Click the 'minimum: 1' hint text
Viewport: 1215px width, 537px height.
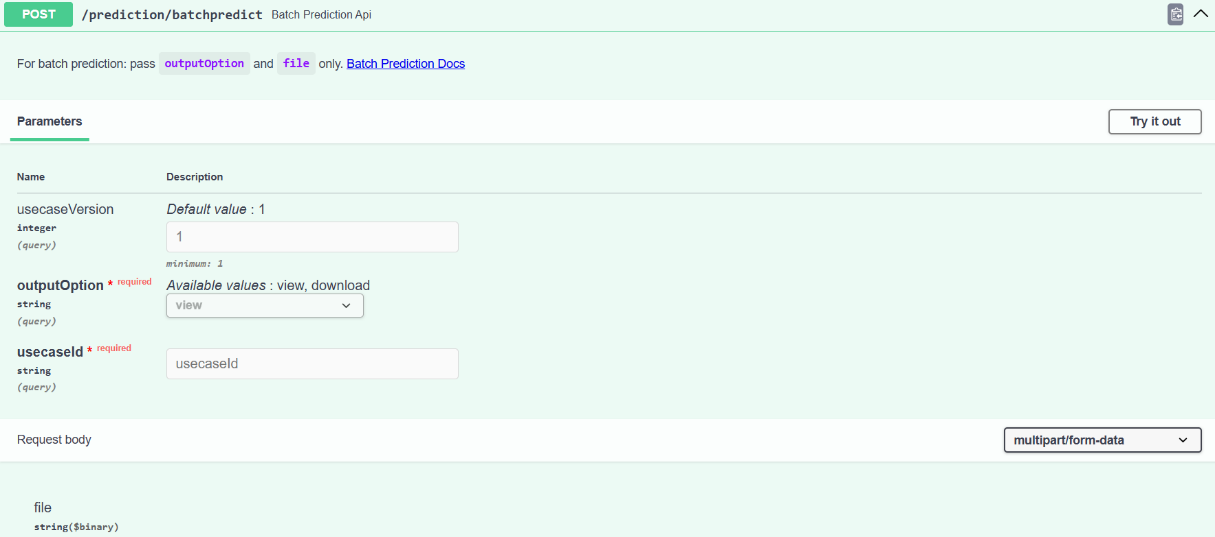(194, 263)
